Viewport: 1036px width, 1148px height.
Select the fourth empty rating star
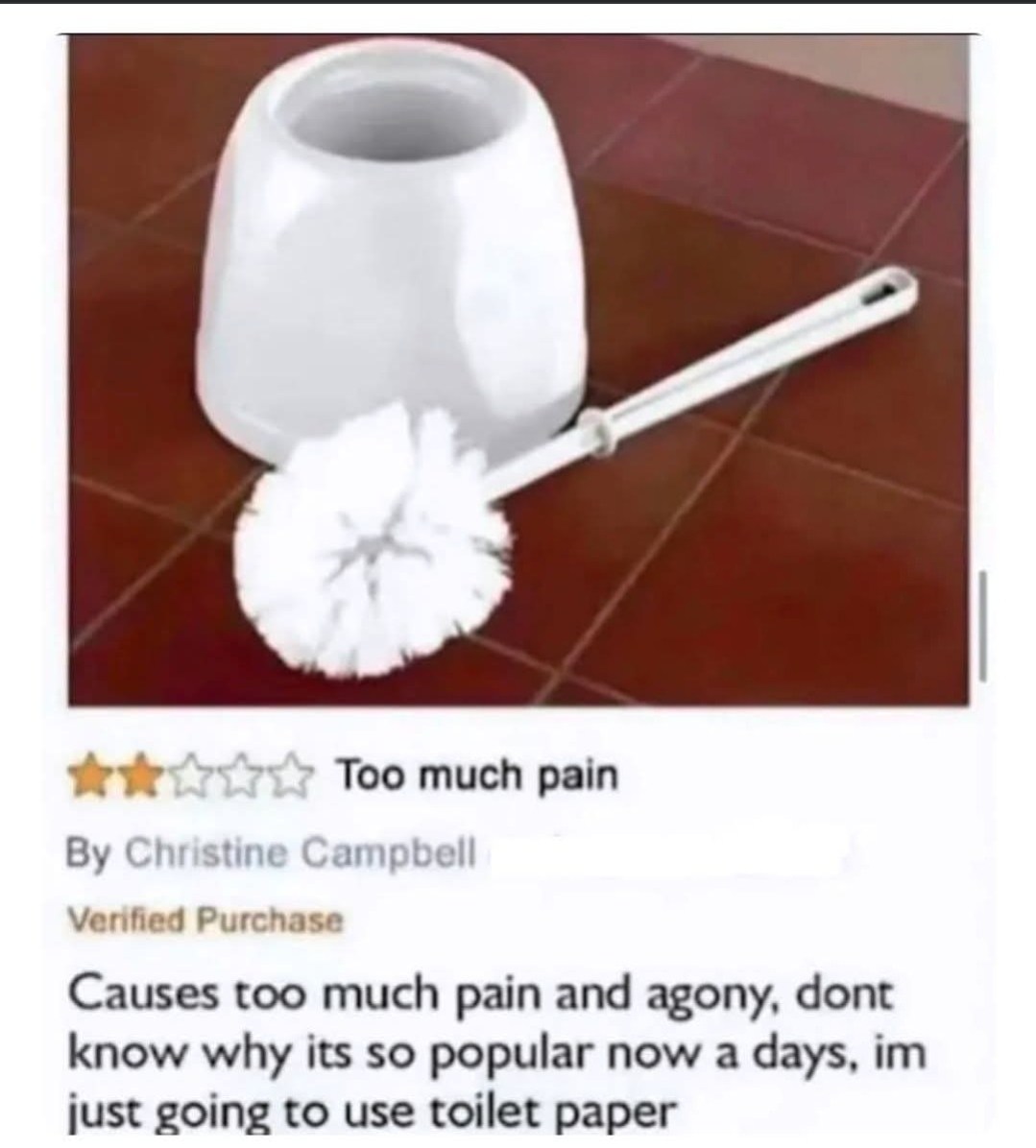pos(242,777)
